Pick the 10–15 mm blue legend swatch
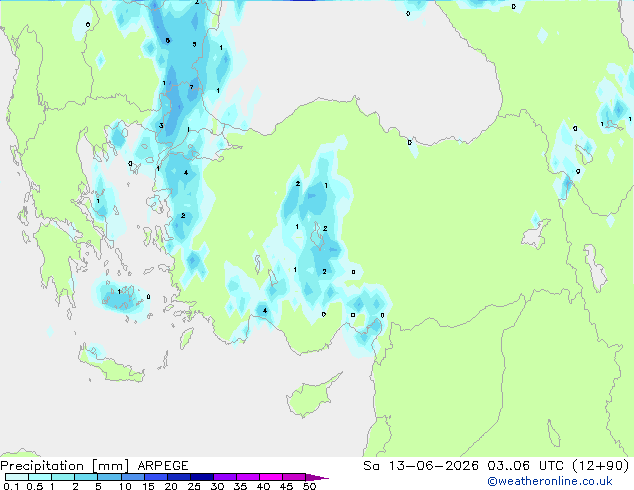The height and width of the screenshot is (490, 634). click(132, 477)
